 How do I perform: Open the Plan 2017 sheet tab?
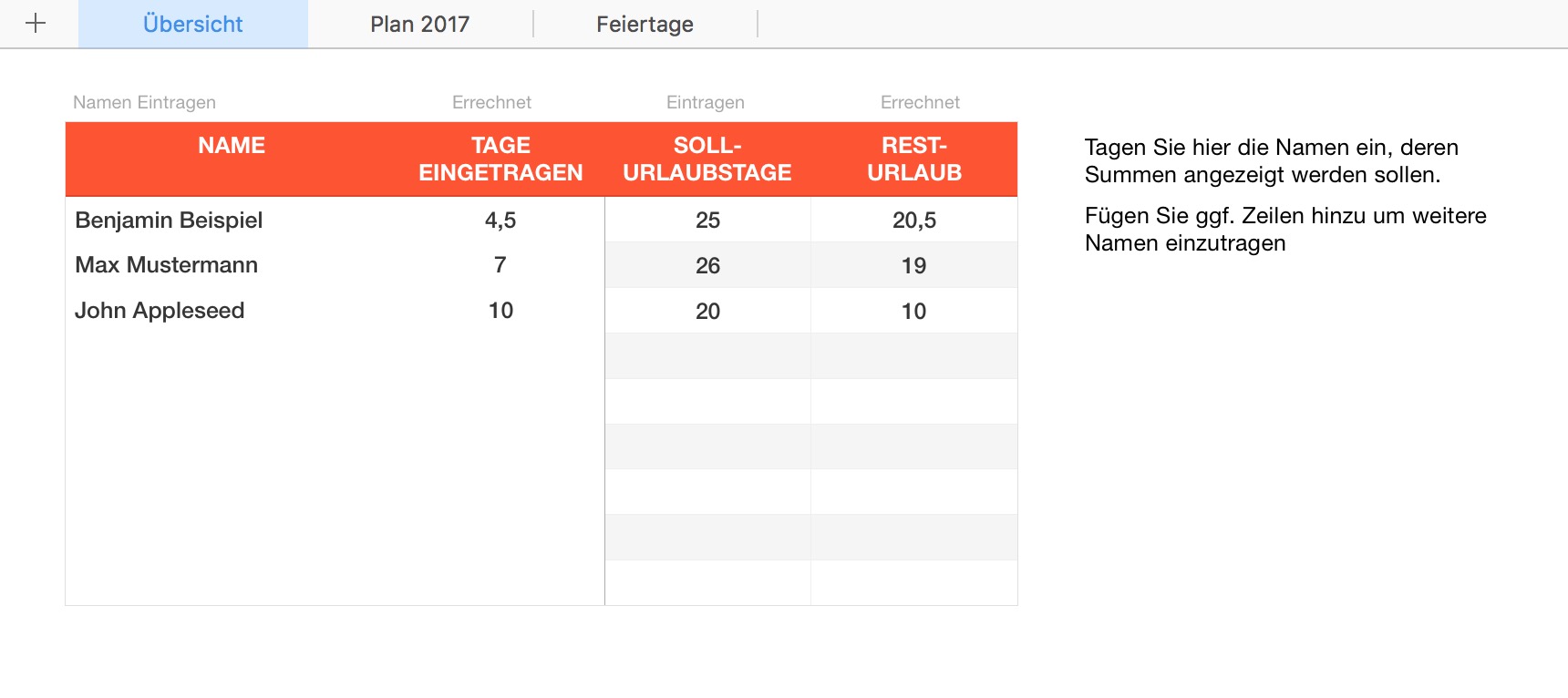pyautogui.click(x=419, y=25)
